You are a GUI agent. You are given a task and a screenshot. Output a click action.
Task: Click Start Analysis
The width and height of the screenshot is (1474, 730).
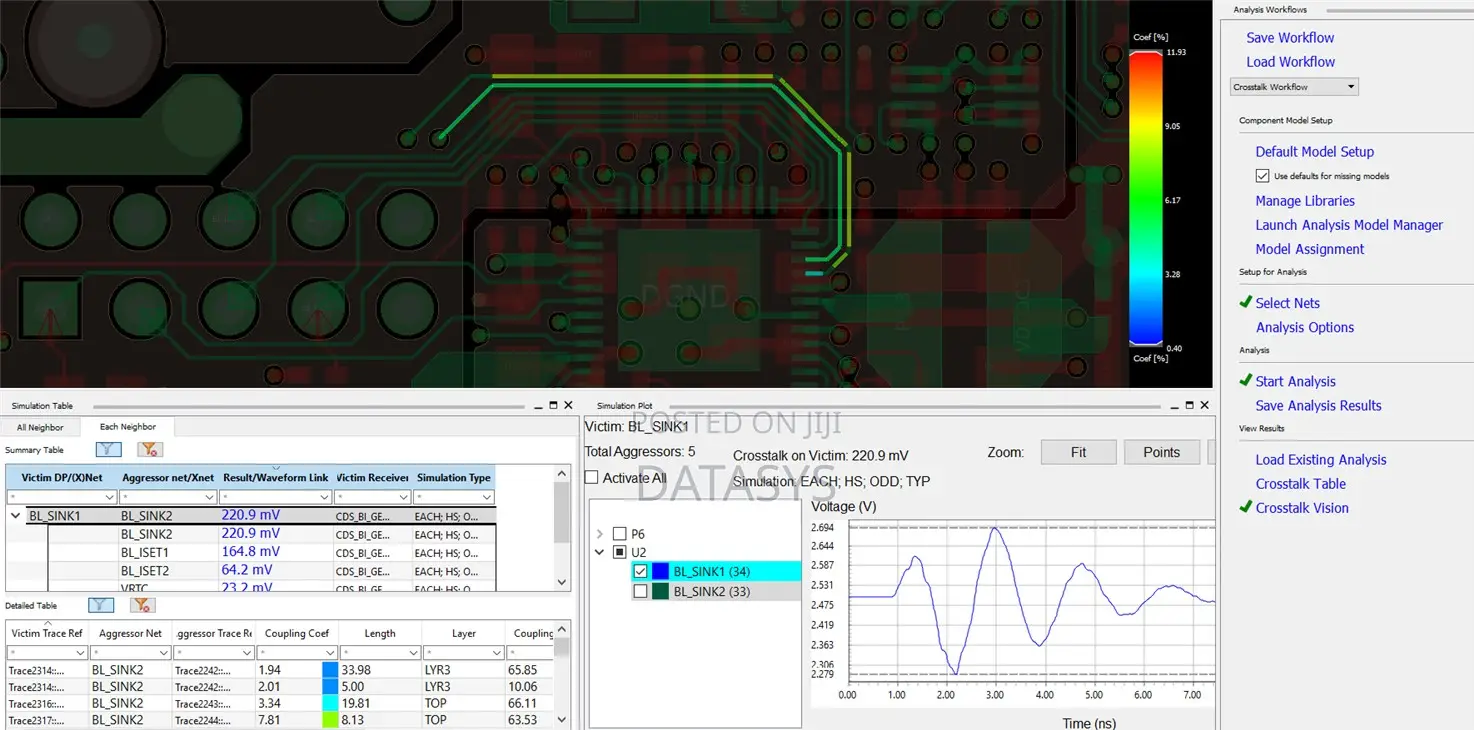click(1295, 381)
